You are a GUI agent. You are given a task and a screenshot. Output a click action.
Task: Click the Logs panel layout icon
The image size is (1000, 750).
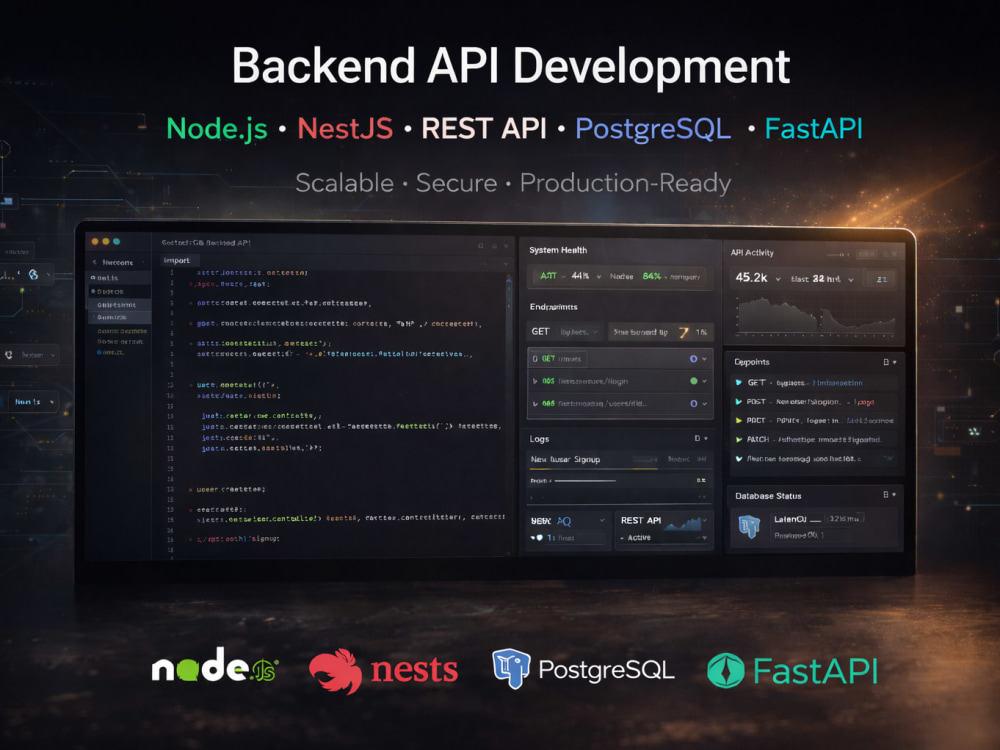pos(696,439)
